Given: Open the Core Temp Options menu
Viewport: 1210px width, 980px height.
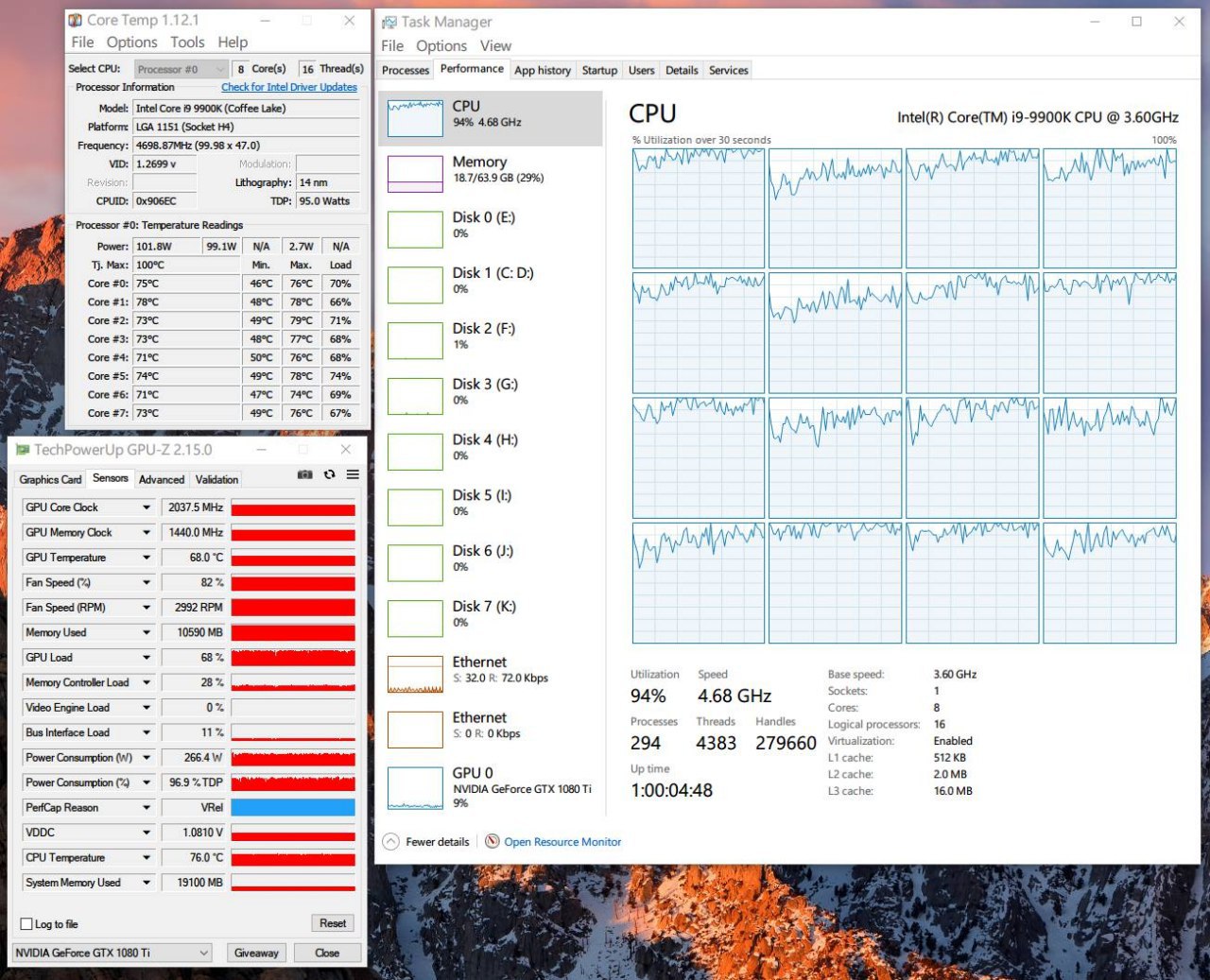Looking at the screenshot, I should pos(131,43).
